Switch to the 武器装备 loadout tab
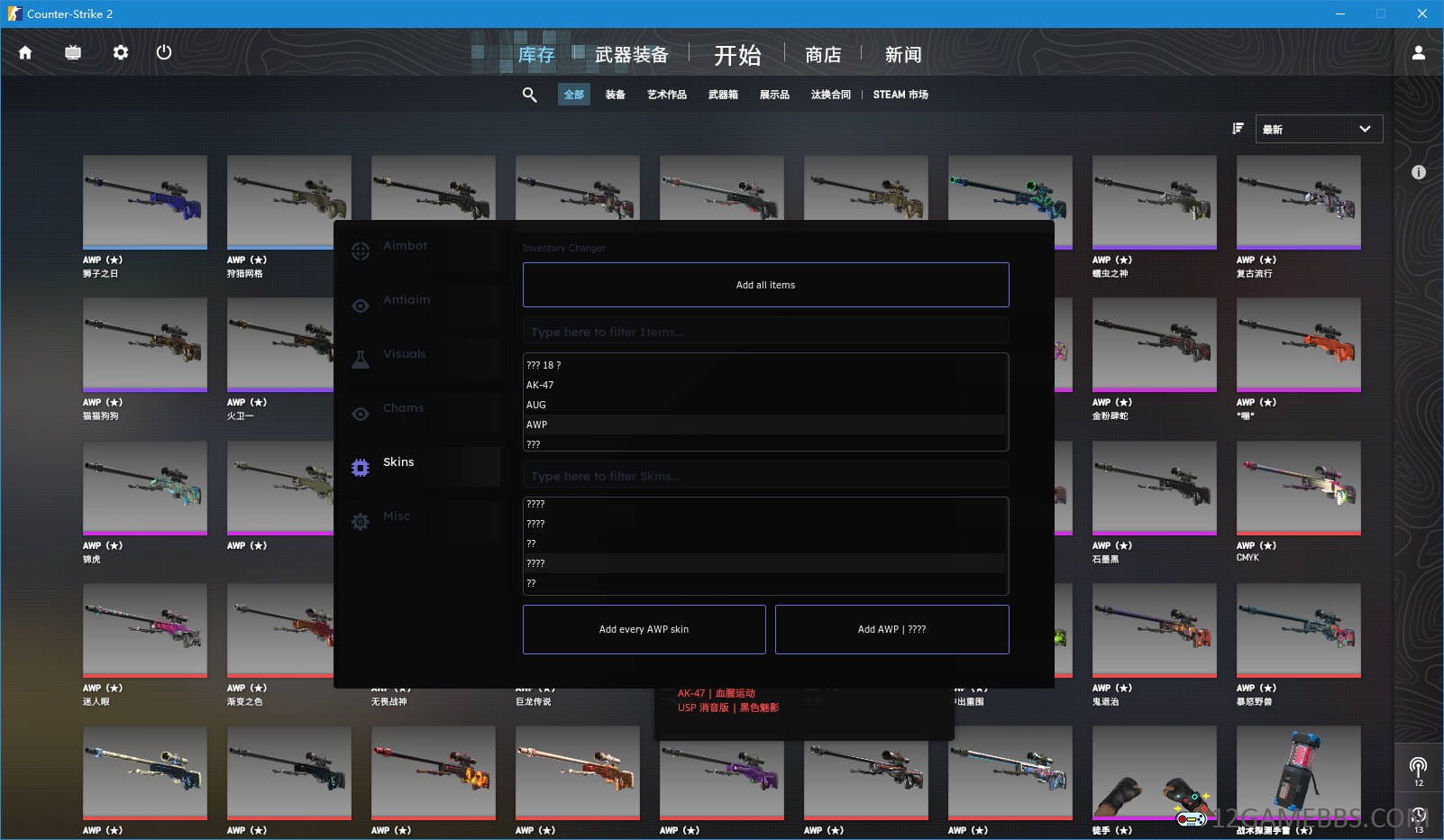 [x=631, y=55]
